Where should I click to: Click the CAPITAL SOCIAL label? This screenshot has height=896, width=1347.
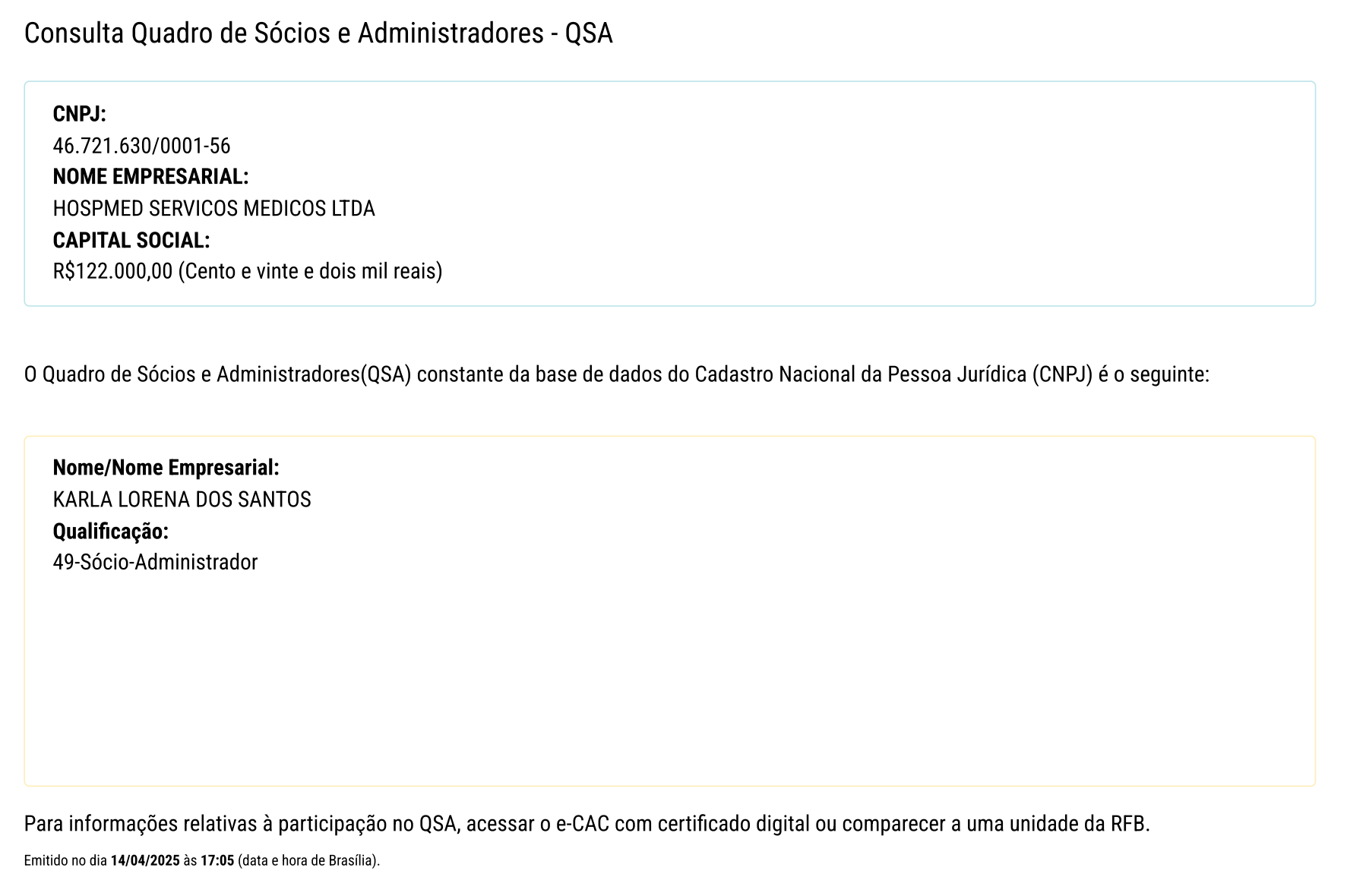[x=131, y=241]
